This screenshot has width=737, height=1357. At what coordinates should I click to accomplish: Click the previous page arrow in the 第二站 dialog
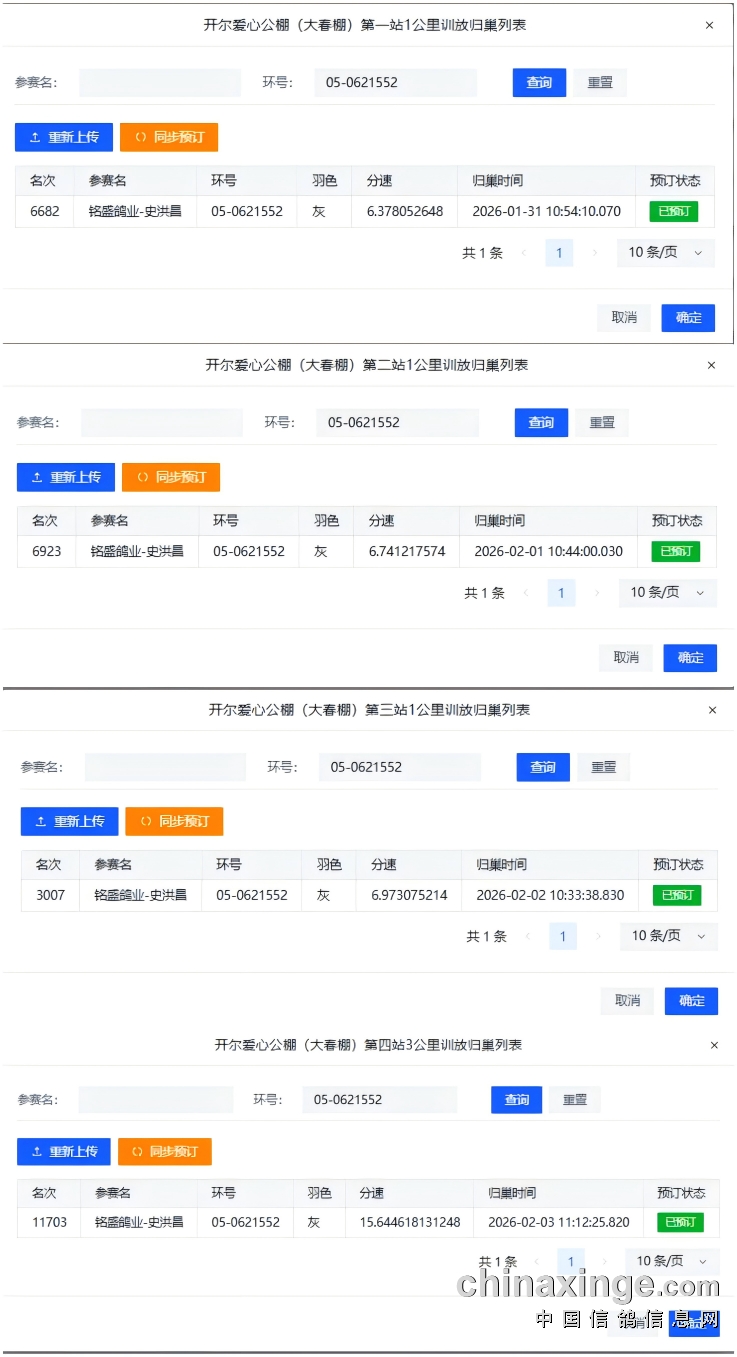(x=525, y=594)
